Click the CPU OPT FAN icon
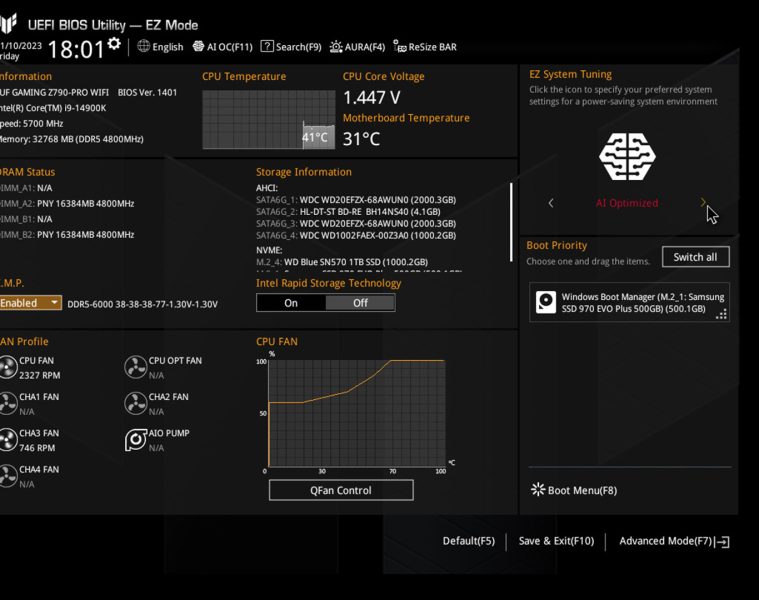This screenshot has height=600, width=759. [x=136, y=367]
